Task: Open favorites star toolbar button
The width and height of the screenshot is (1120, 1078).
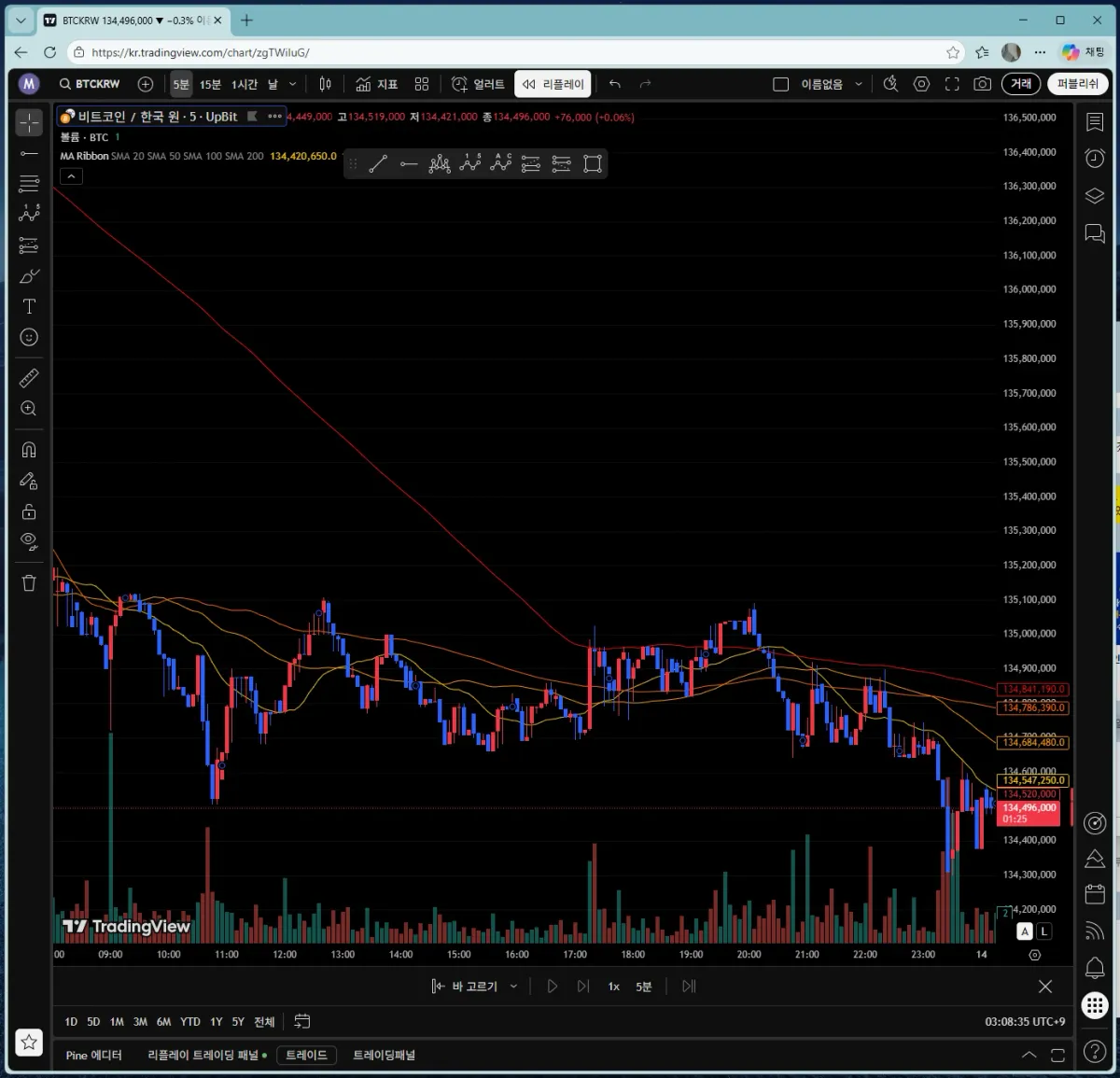Action: (x=29, y=1043)
